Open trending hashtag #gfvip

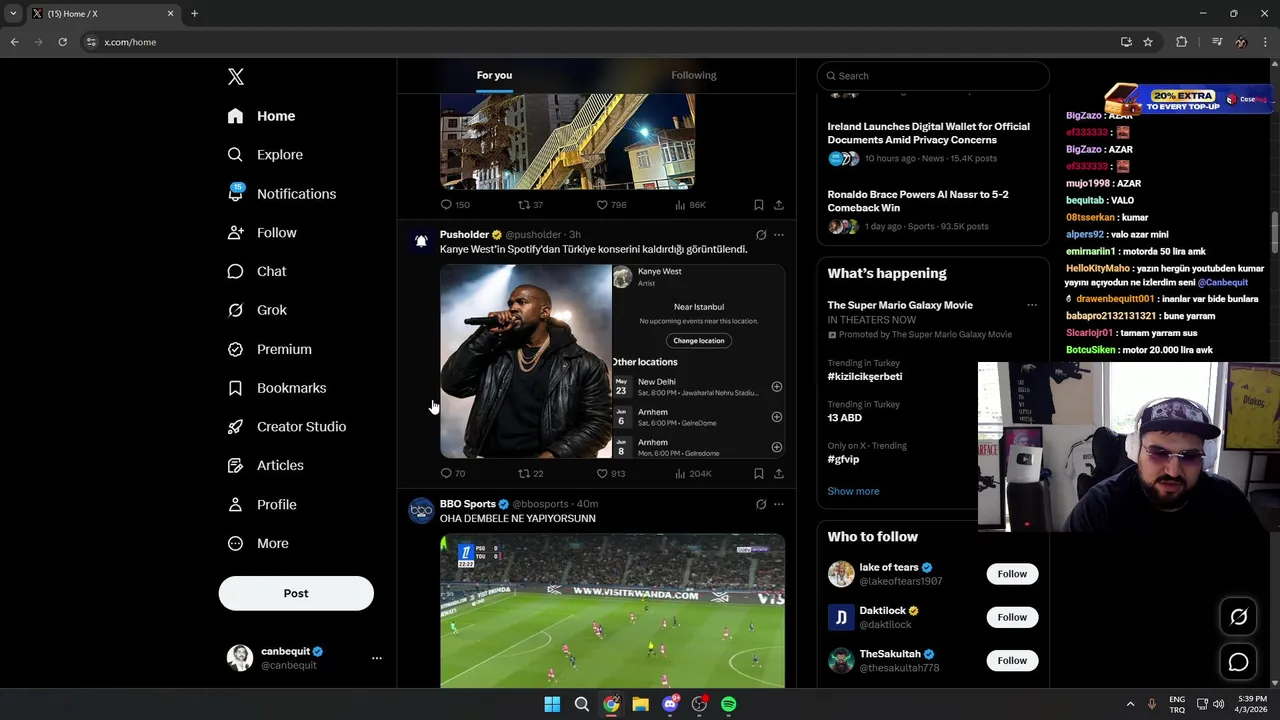(x=843, y=459)
